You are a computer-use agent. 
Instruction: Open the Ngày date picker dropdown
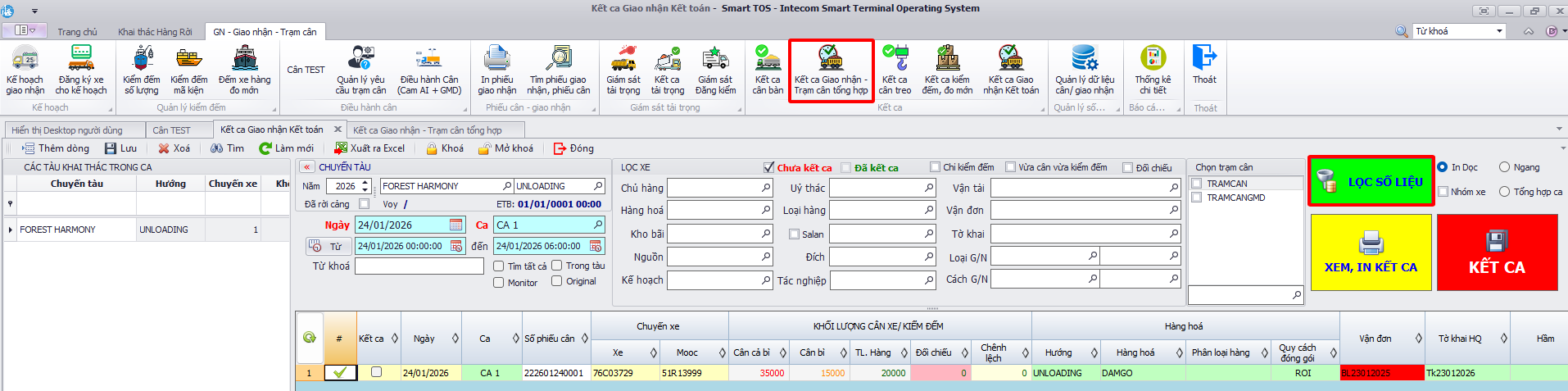pyautogui.click(x=456, y=225)
